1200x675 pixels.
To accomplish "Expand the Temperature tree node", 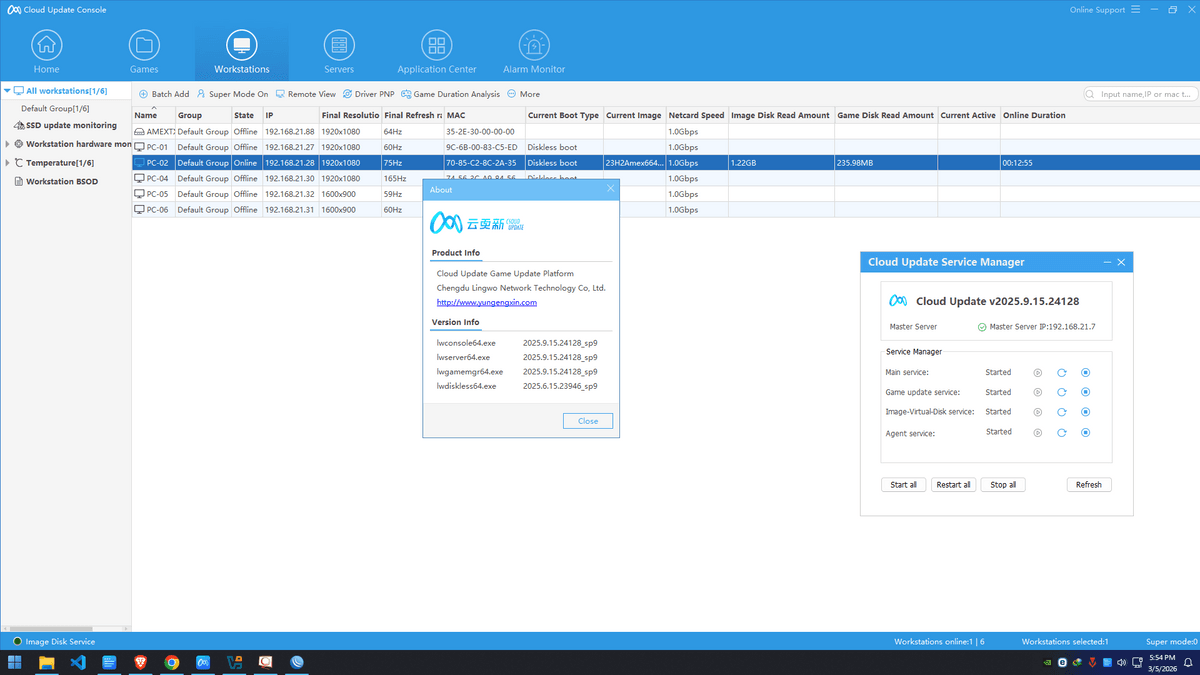I will tap(7, 163).
